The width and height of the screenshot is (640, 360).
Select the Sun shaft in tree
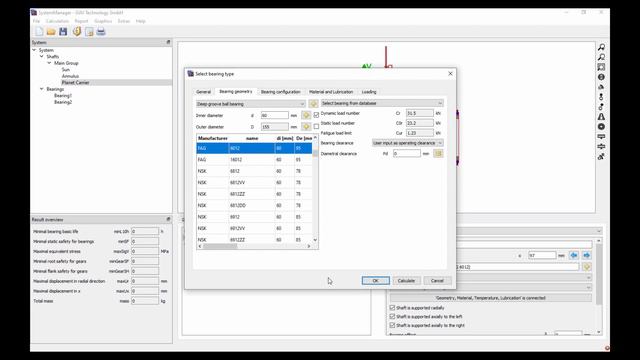pyautogui.click(x=65, y=69)
